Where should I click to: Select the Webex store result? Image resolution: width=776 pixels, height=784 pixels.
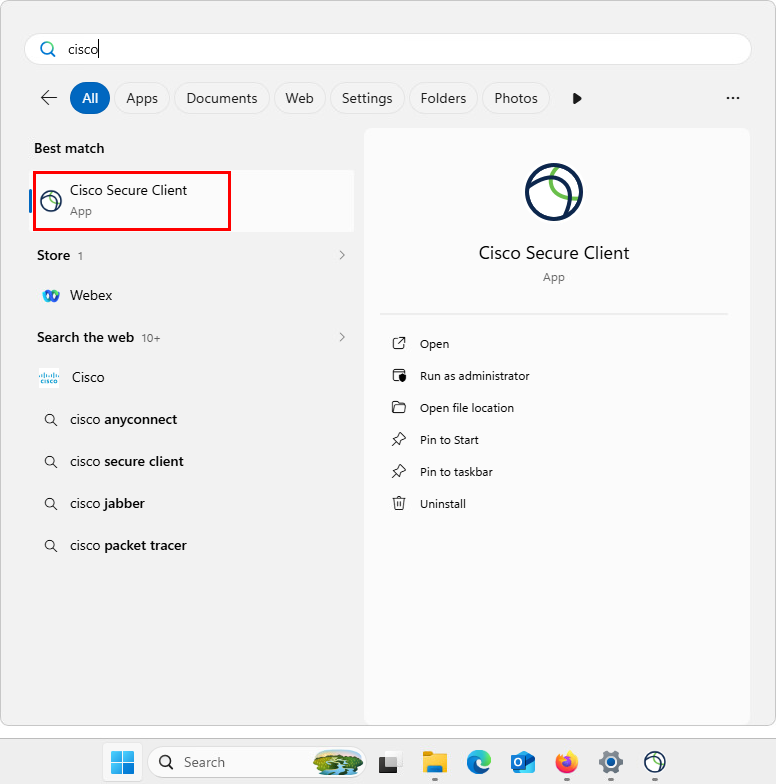(x=194, y=296)
